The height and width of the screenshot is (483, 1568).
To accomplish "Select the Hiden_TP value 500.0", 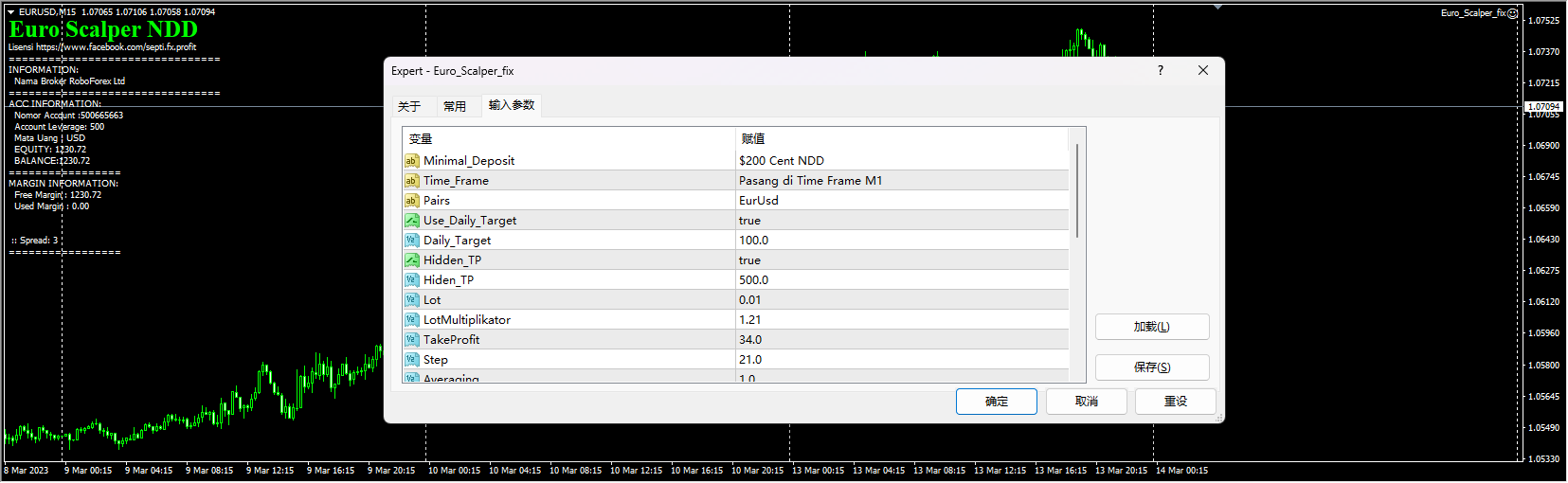I will pyautogui.click(x=754, y=280).
